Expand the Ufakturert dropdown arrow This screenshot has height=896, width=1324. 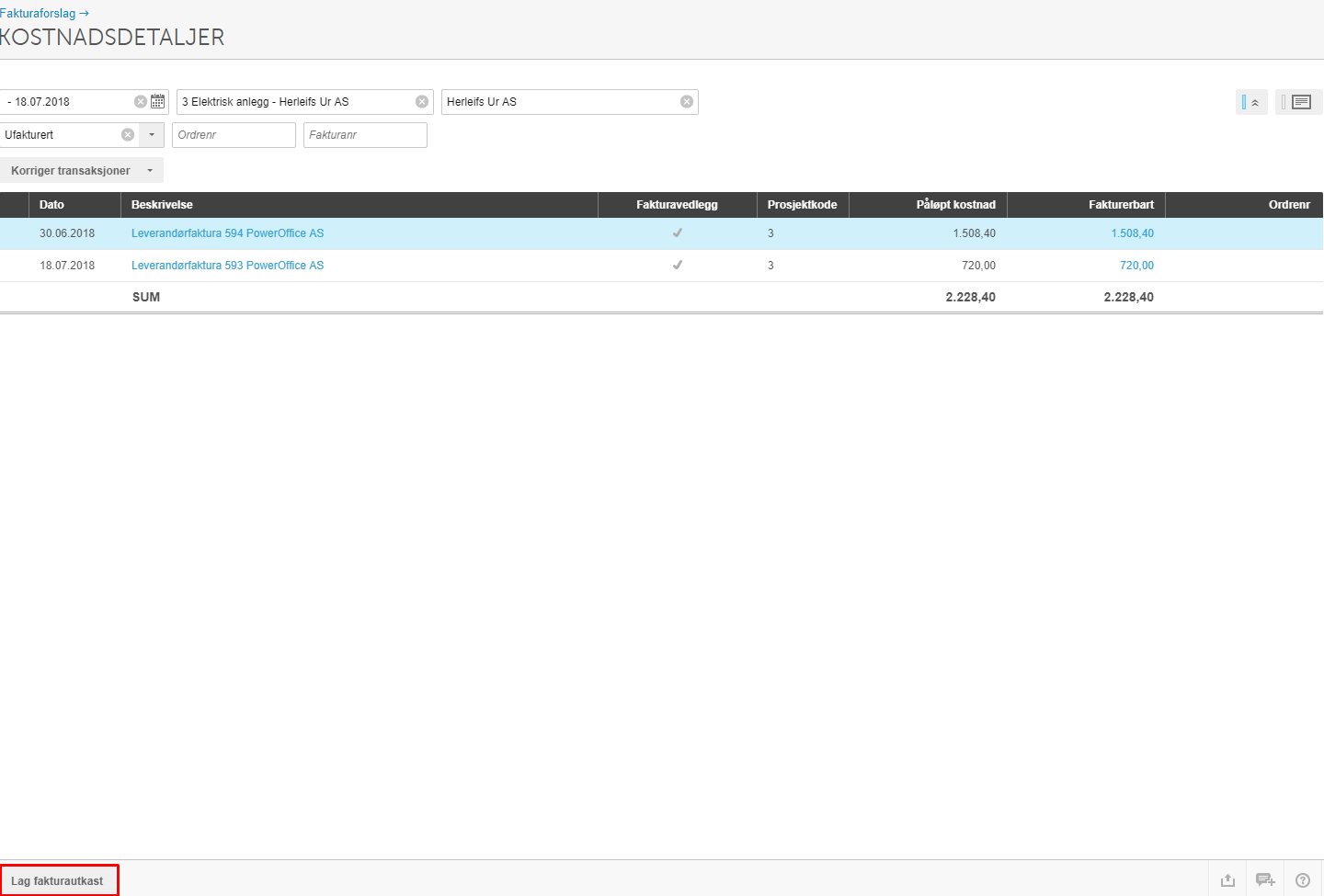point(152,135)
